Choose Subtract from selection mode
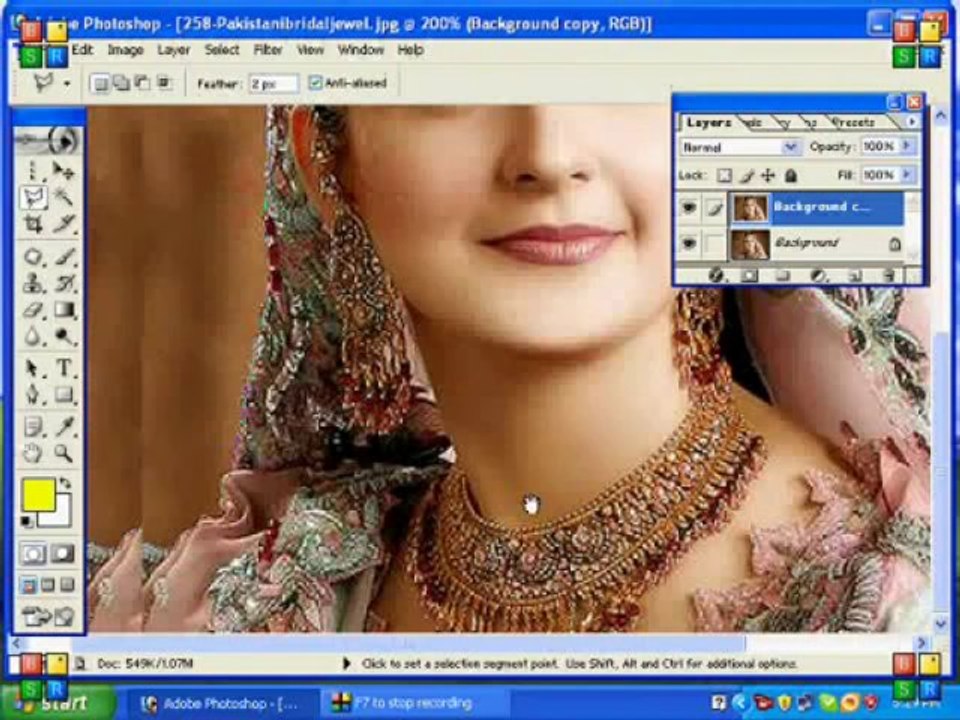The height and width of the screenshot is (720, 960). tap(142, 83)
